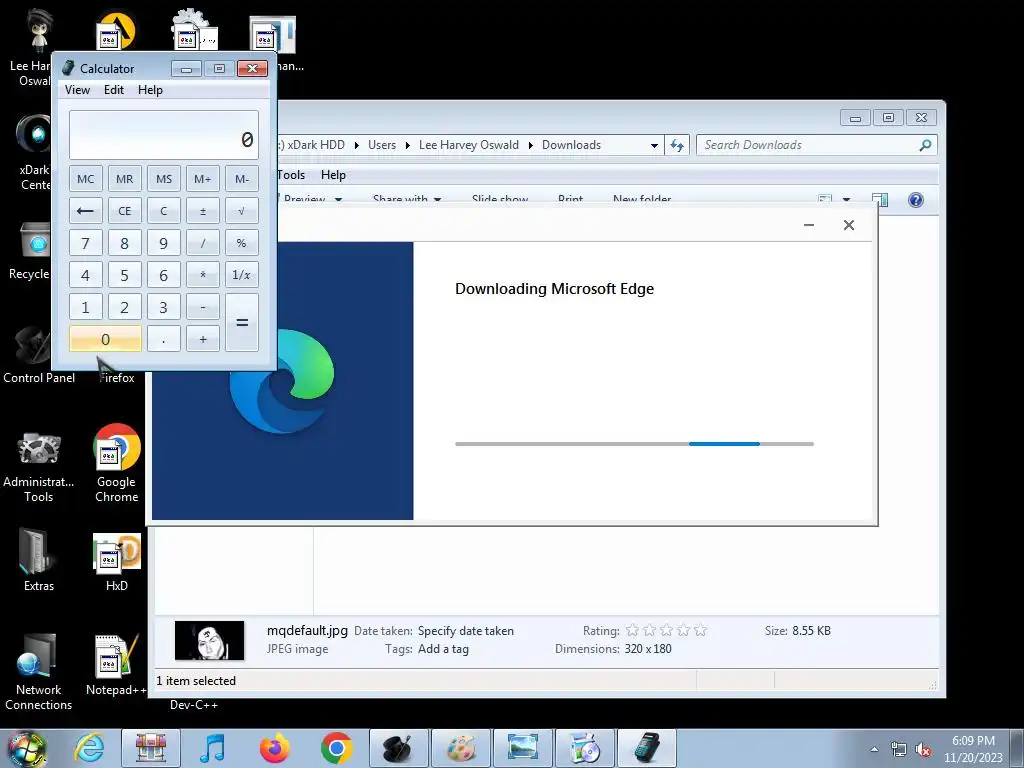Click the calculator decimal point button
Image resolution: width=1024 pixels, height=768 pixels.
click(164, 339)
